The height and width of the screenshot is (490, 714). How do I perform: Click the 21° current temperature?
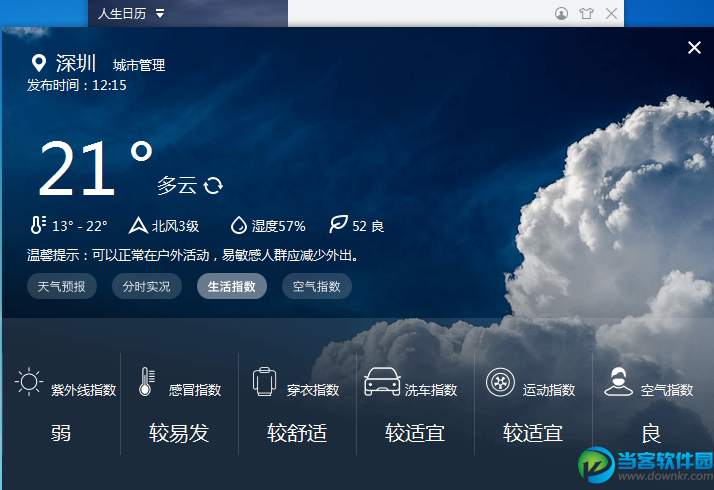[x=95, y=168]
